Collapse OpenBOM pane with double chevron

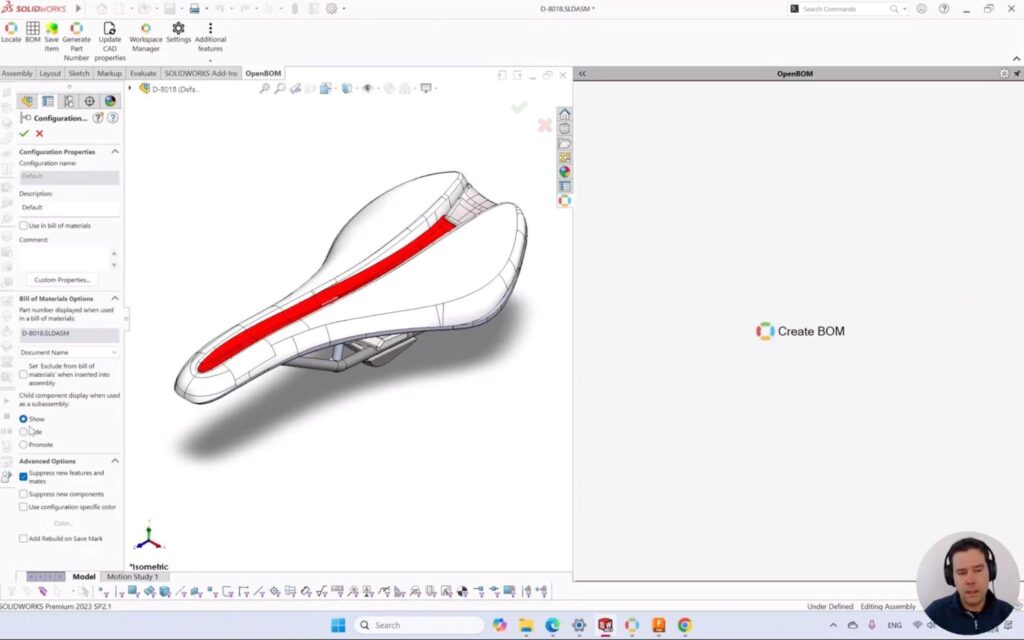(583, 73)
